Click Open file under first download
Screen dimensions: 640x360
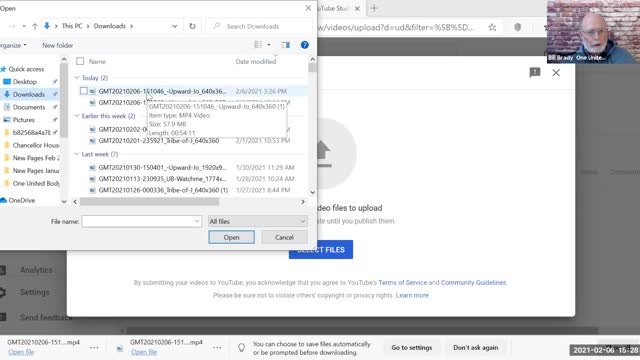click(x=21, y=352)
